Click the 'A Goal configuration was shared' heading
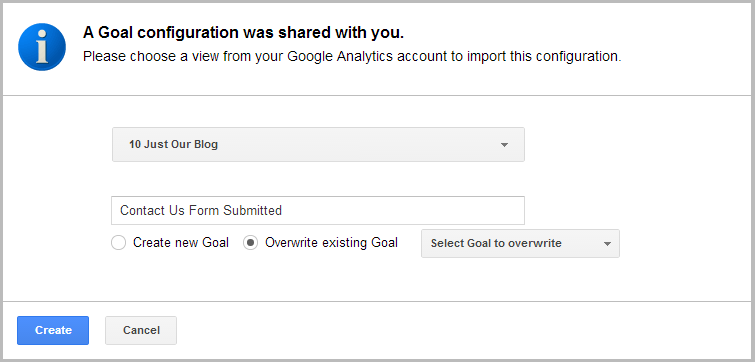The width and height of the screenshot is (755, 362). click(x=243, y=33)
